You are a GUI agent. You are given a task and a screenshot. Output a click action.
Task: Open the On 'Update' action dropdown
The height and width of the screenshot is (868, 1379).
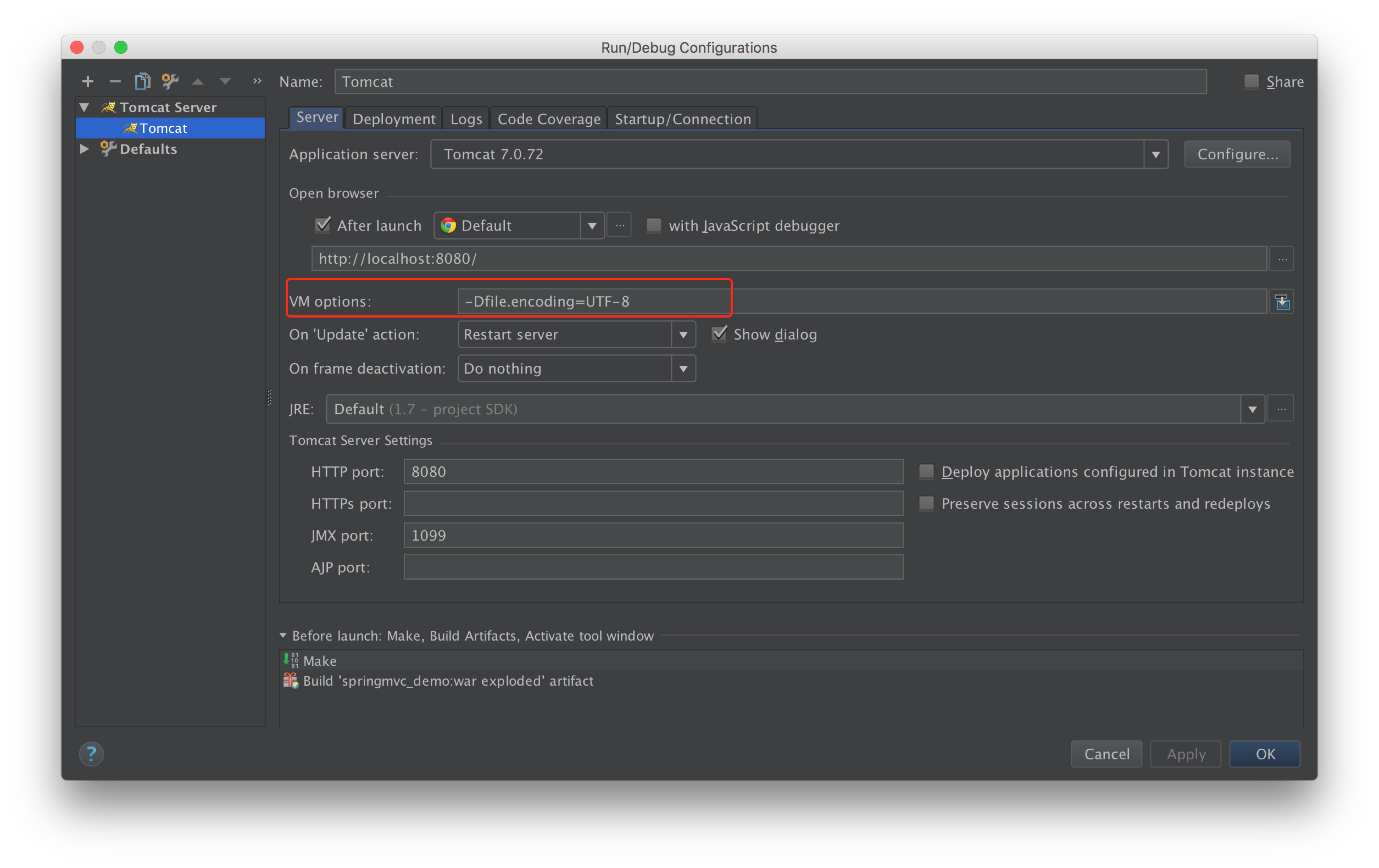pyautogui.click(x=683, y=334)
